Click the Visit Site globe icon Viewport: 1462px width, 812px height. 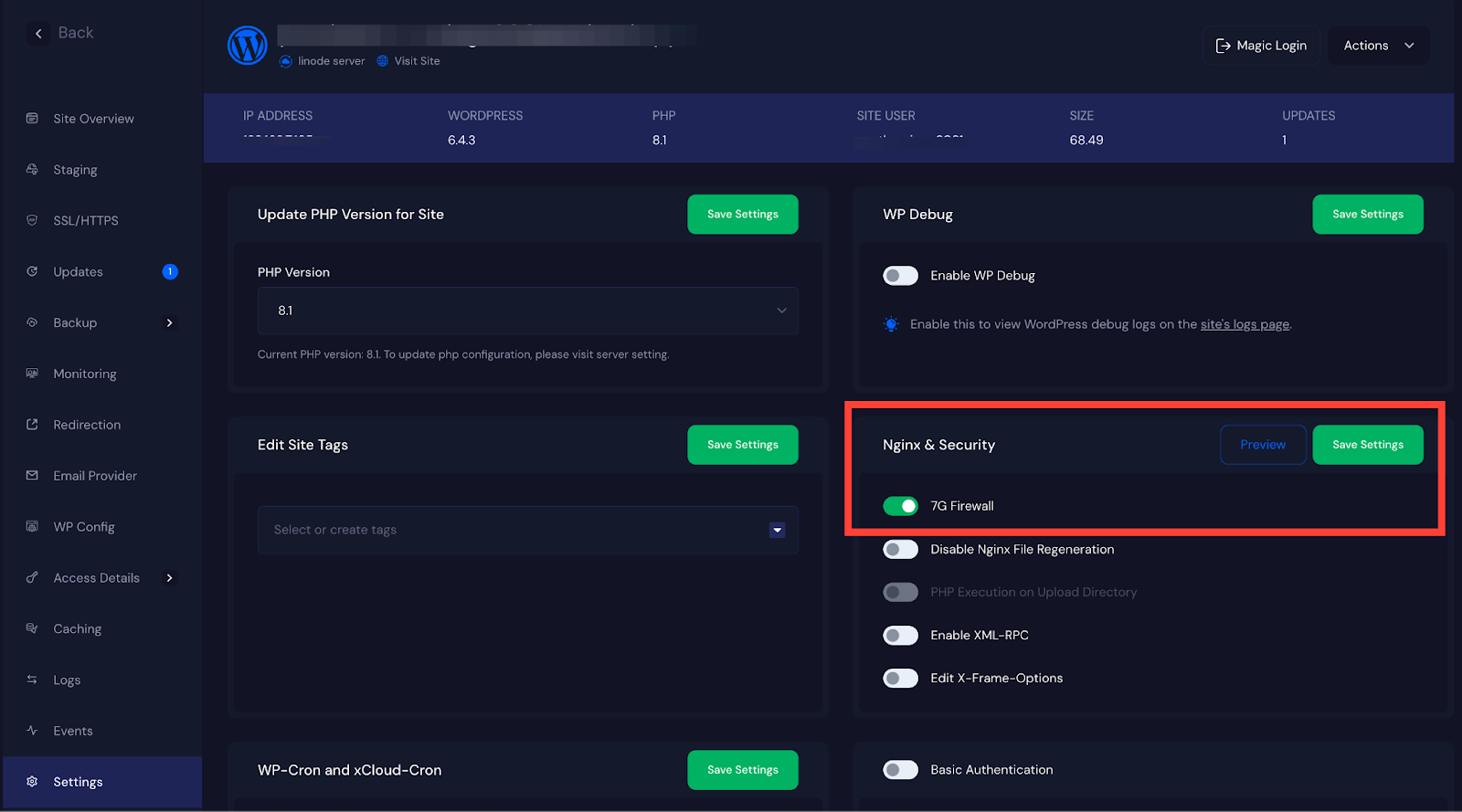383,61
